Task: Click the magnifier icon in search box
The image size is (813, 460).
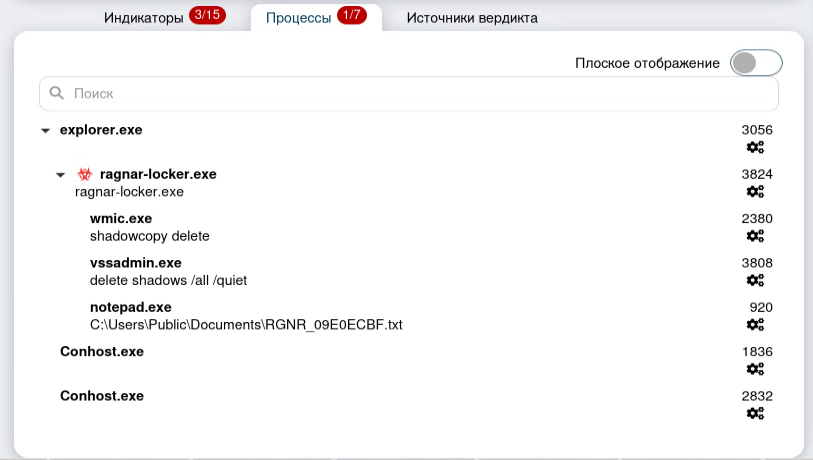Action: point(57,93)
